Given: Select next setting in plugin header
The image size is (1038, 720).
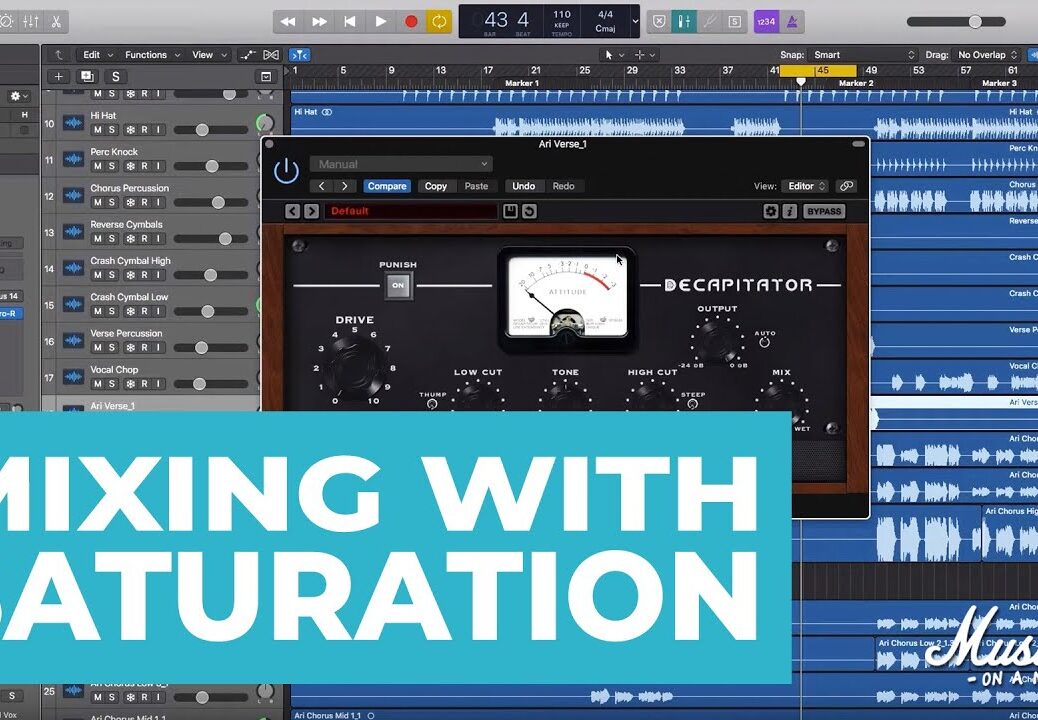Looking at the screenshot, I should (345, 187).
